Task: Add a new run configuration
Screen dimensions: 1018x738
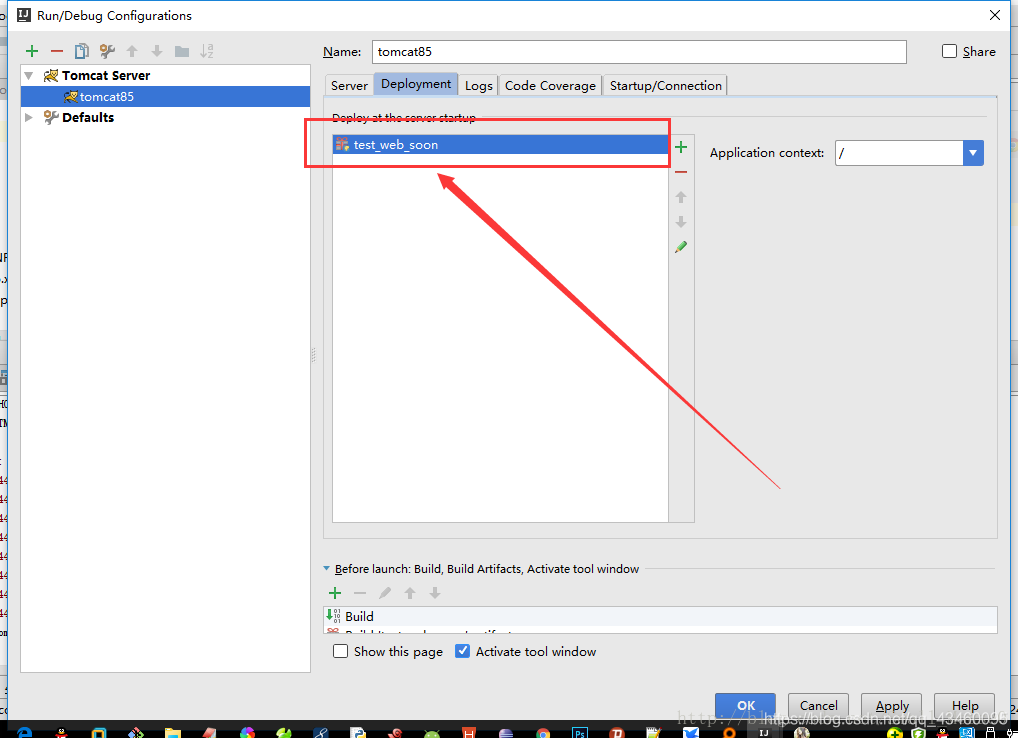Action: click(x=31, y=51)
